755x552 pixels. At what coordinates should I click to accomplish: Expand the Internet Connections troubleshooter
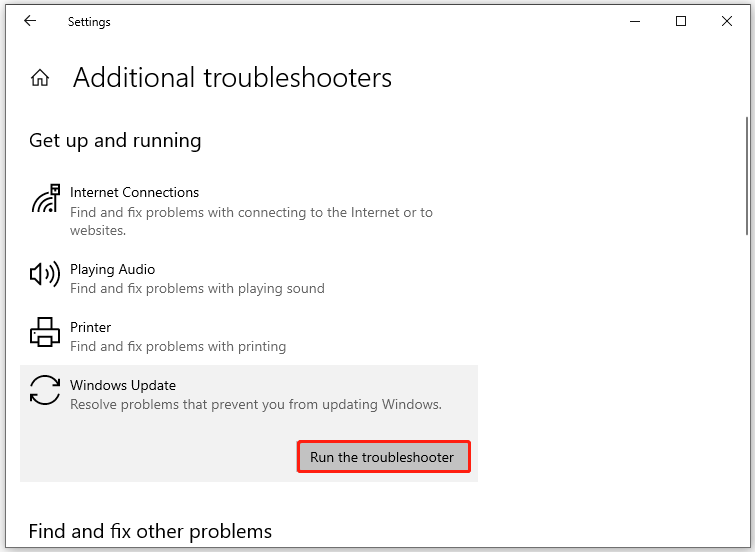coord(248,211)
